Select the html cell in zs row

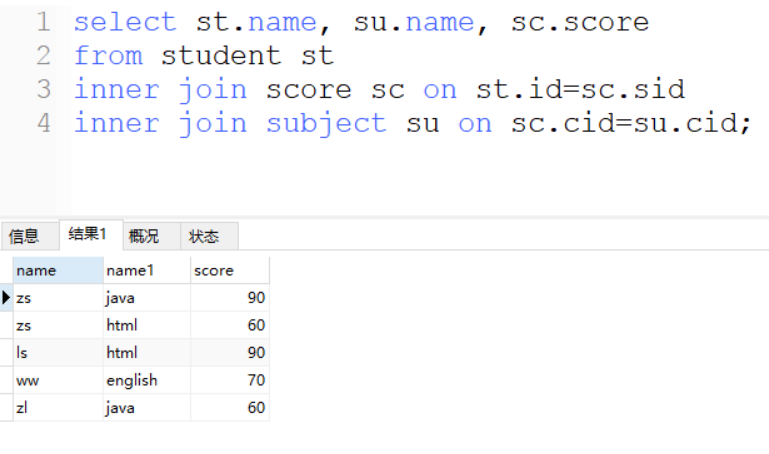coord(147,325)
